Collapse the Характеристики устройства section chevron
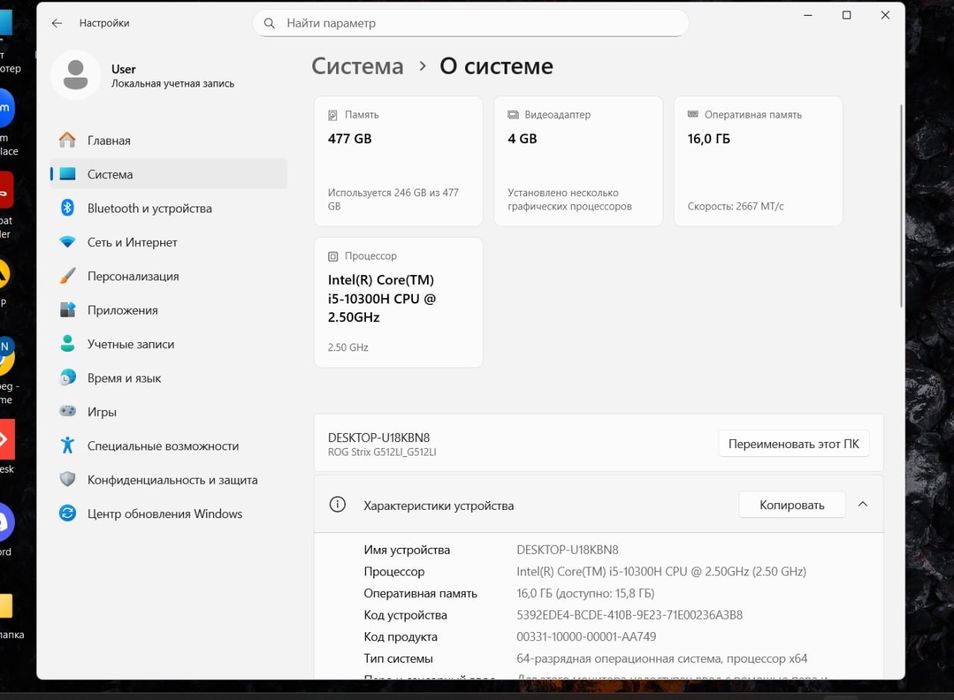This screenshot has height=700, width=954. [x=863, y=505]
